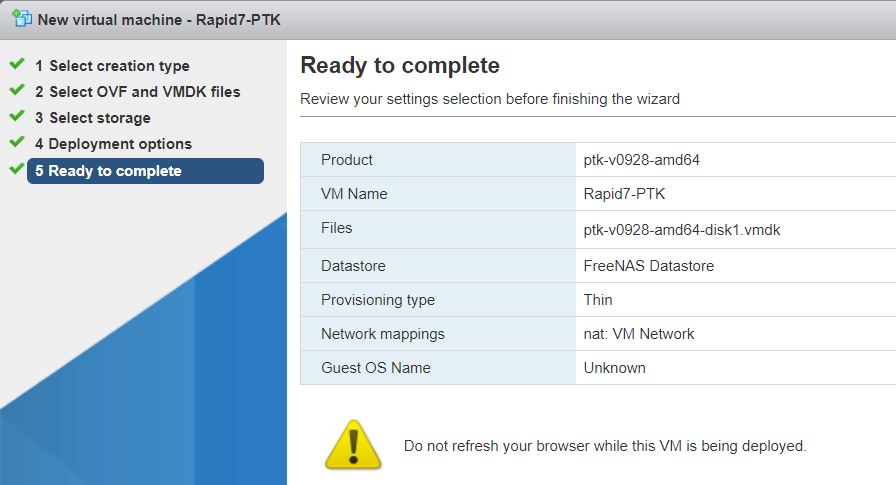This screenshot has width=896, height=485.
Task: Click the nat: VM Network mapping value
Action: click(638, 334)
